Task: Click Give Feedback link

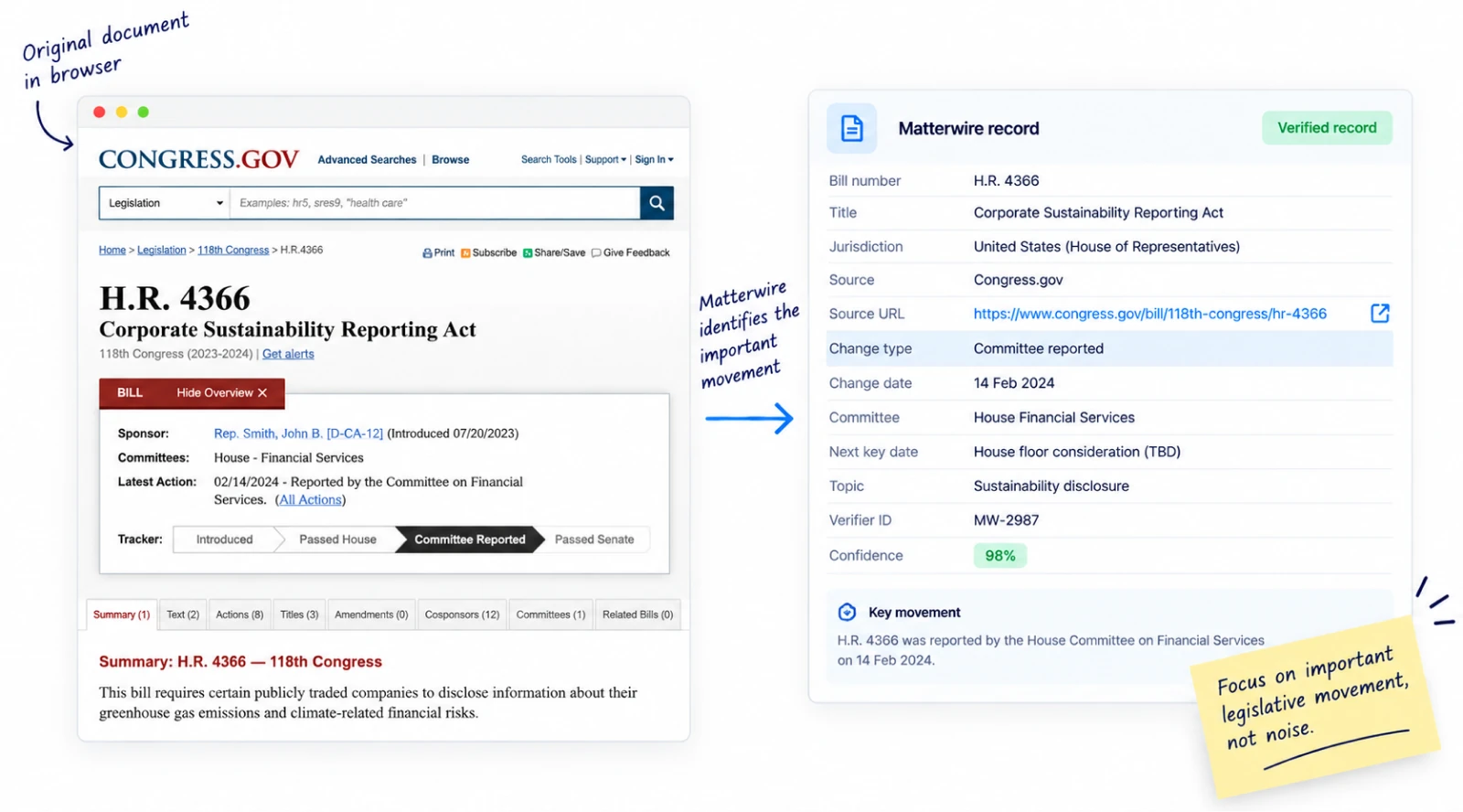Action: click(630, 253)
